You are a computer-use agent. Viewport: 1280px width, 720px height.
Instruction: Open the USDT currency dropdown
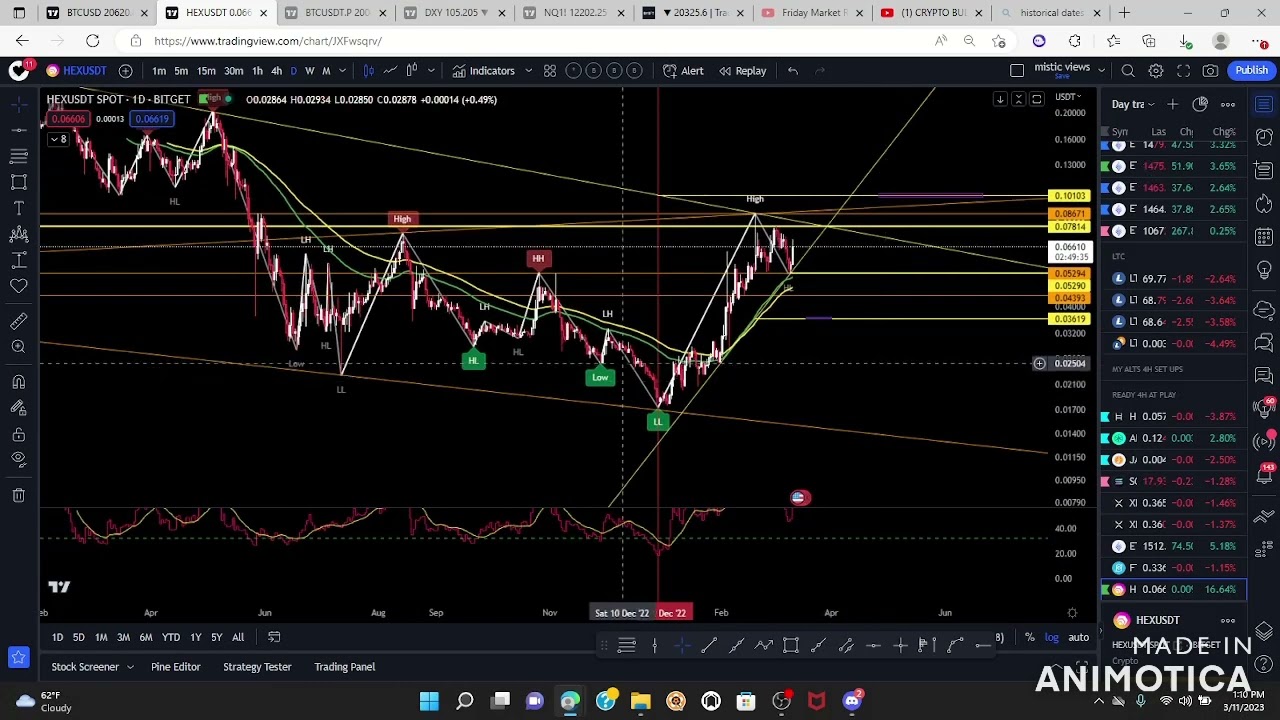[1069, 97]
